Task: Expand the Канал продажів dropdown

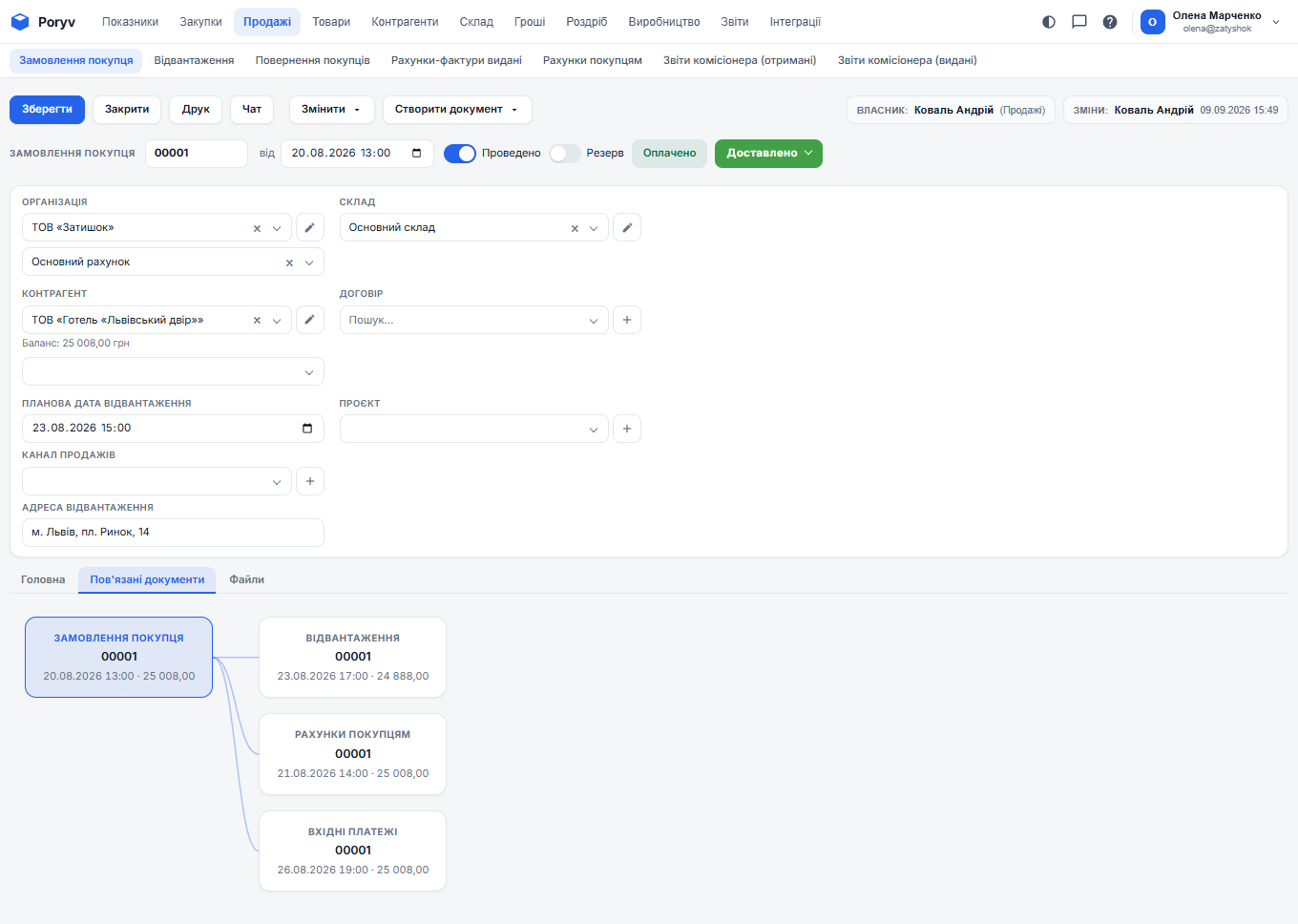Action: (277, 482)
